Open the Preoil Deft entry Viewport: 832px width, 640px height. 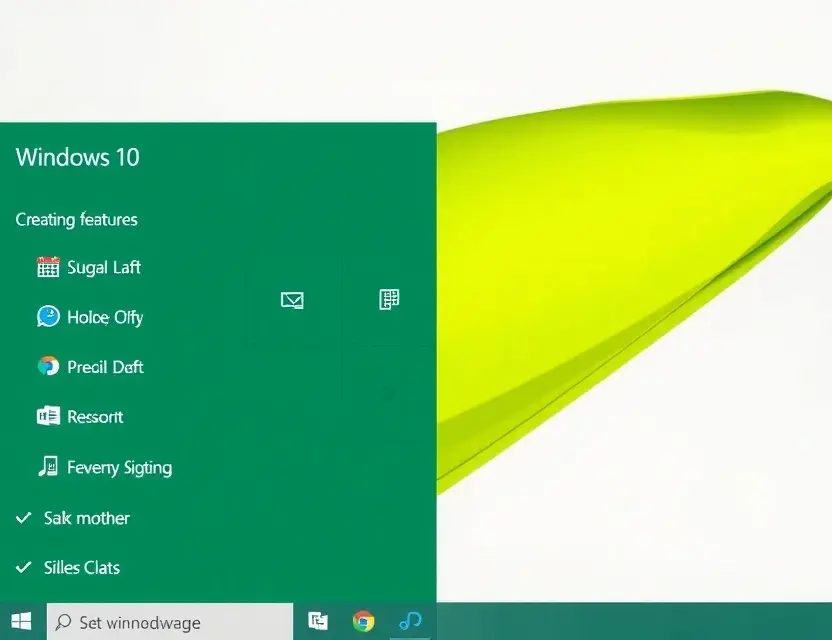point(105,367)
